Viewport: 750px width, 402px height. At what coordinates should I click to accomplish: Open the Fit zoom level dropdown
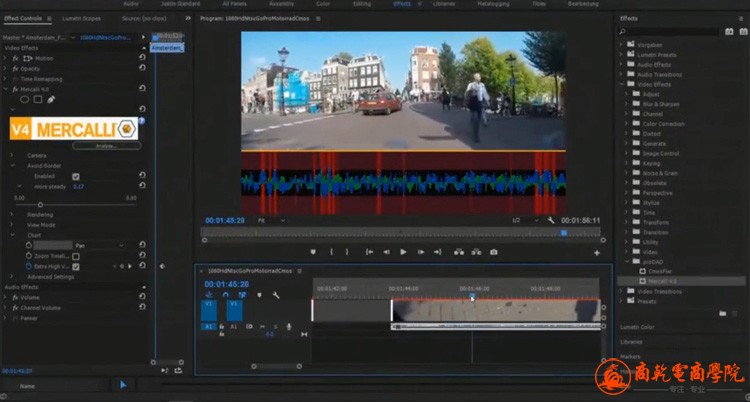point(270,220)
